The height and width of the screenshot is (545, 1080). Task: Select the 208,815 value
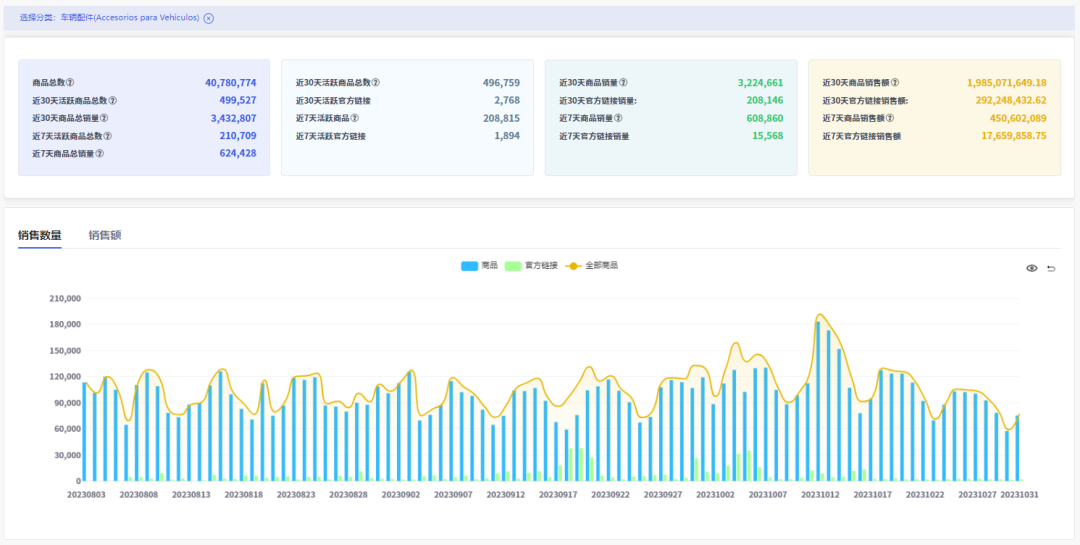click(x=501, y=119)
